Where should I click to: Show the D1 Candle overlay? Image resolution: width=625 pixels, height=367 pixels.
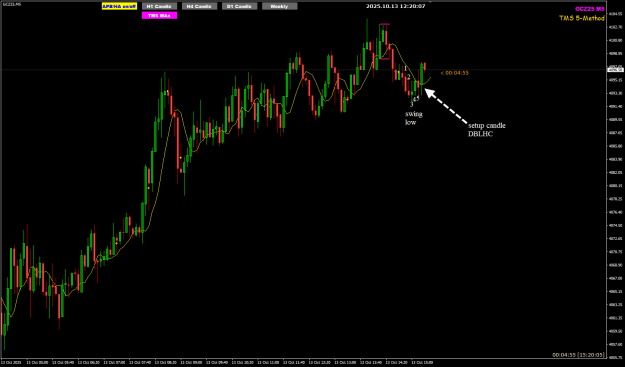(240, 6)
